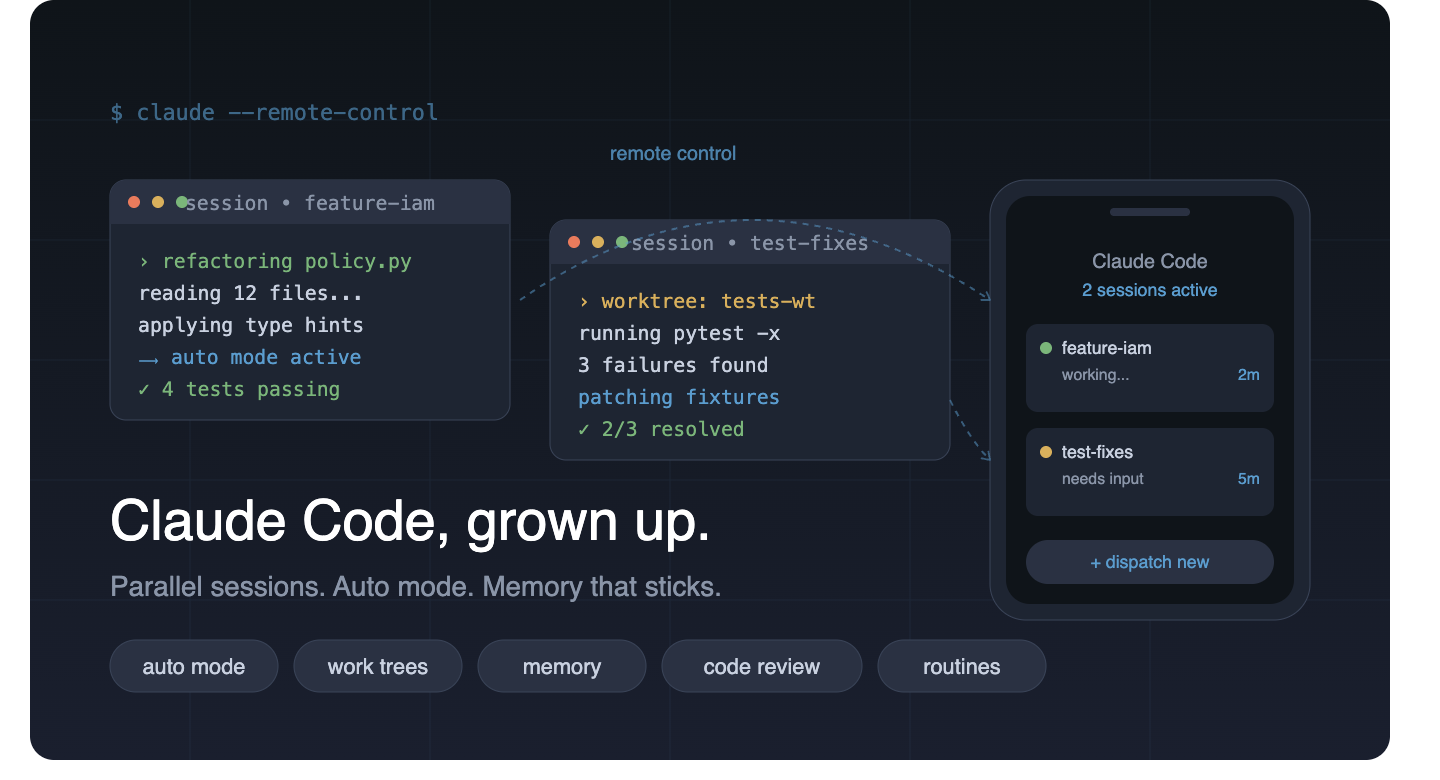The width and height of the screenshot is (1440, 780).
Task: Click the "$ claude --remote-control" command line
Action: click(274, 112)
